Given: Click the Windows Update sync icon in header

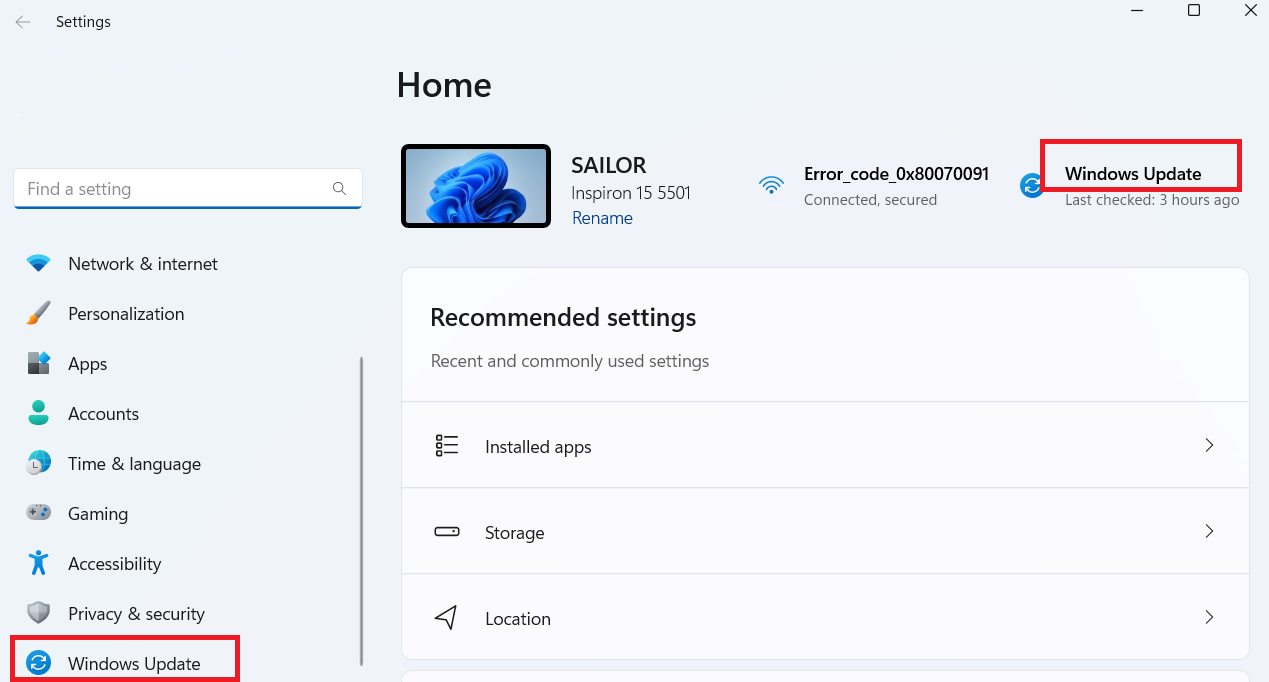Looking at the screenshot, I should click(1031, 185).
